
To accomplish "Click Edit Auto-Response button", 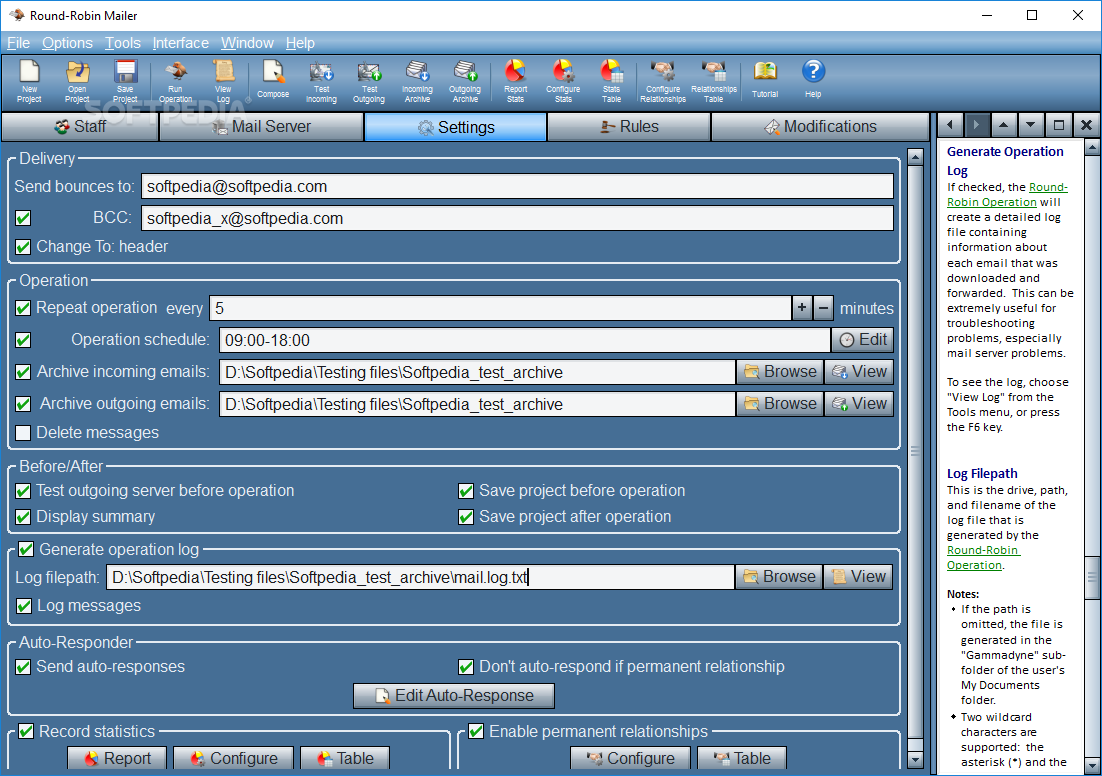I will [454, 696].
